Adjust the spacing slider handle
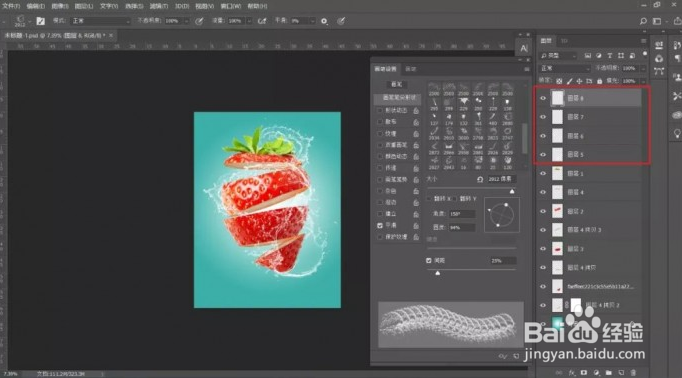682x378 pixels. tap(438, 273)
